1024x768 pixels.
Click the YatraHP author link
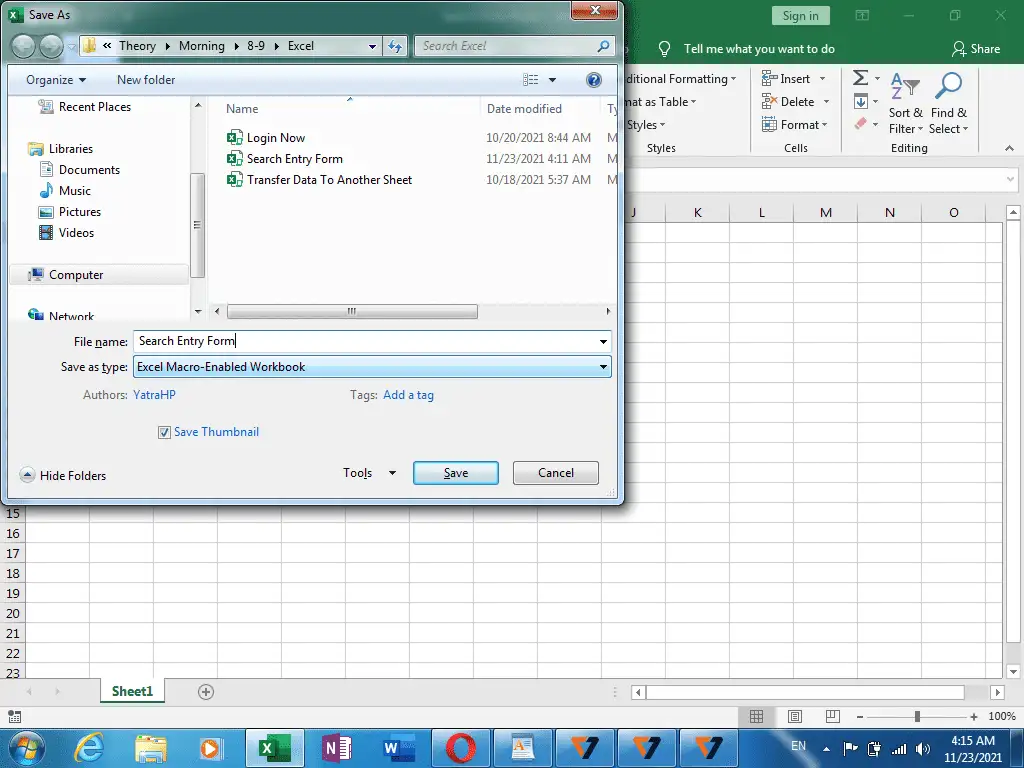[x=154, y=395]
